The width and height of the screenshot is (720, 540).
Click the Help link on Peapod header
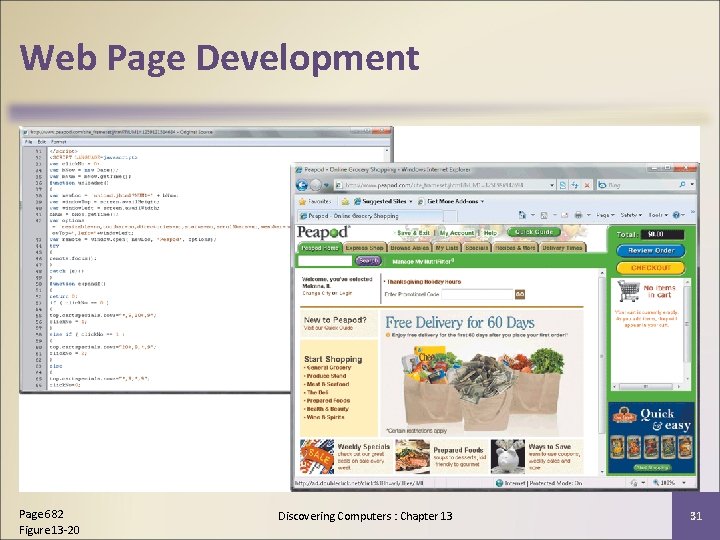point(490,233)
